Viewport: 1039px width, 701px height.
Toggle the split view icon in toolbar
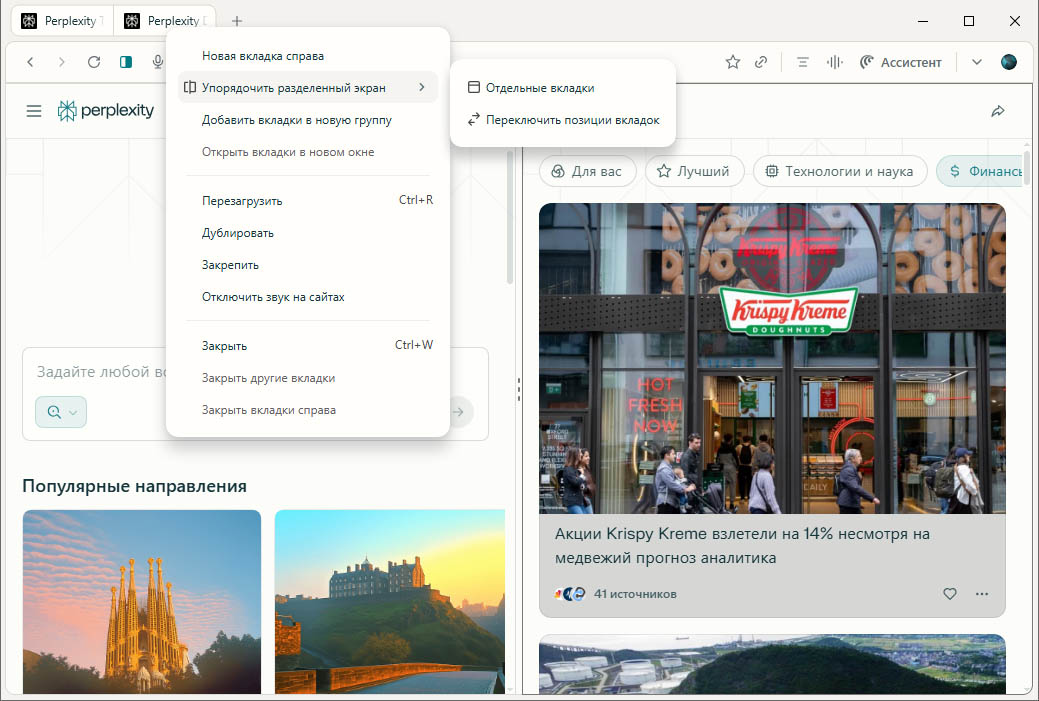tap(126, 62)
